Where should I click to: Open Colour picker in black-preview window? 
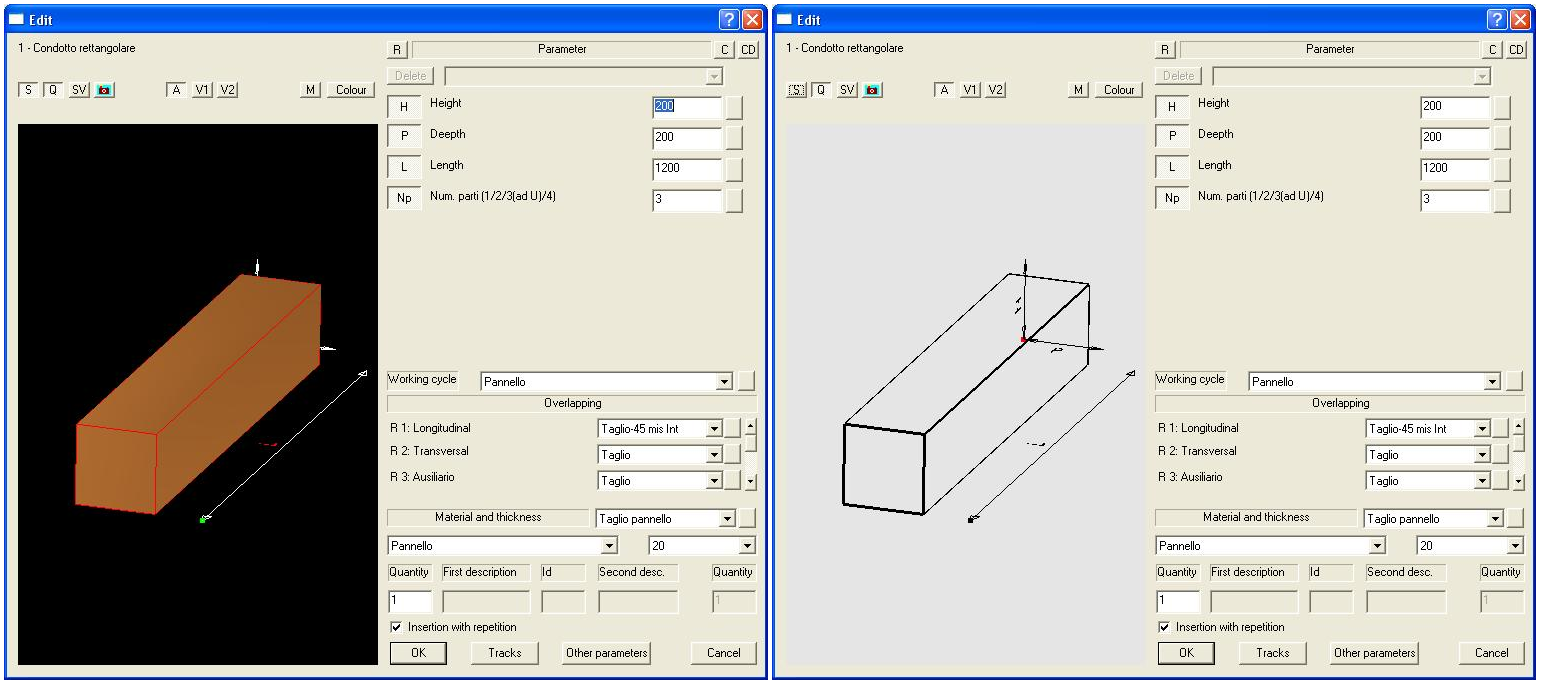tap(351, 90)
